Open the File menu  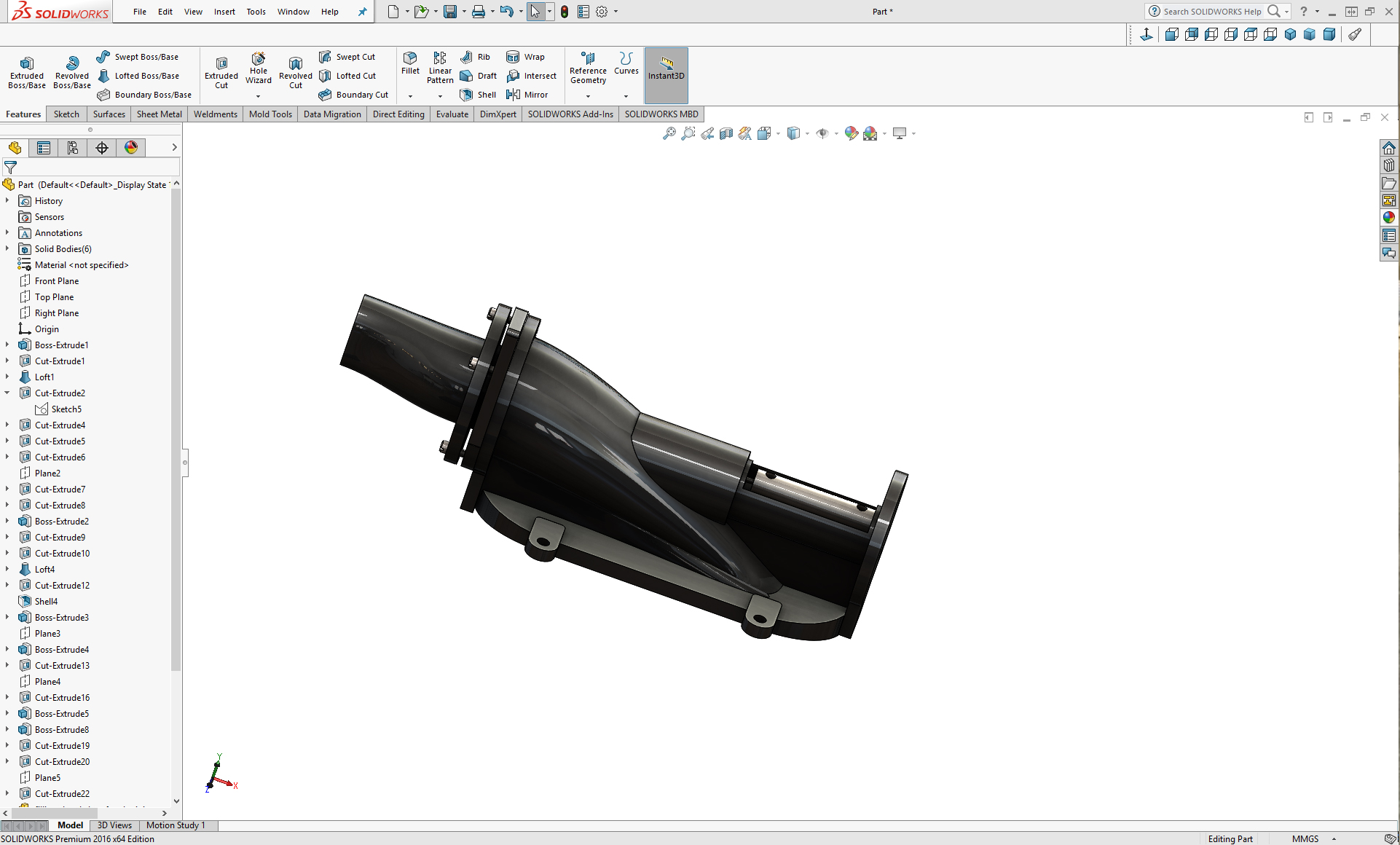(140, 12)
